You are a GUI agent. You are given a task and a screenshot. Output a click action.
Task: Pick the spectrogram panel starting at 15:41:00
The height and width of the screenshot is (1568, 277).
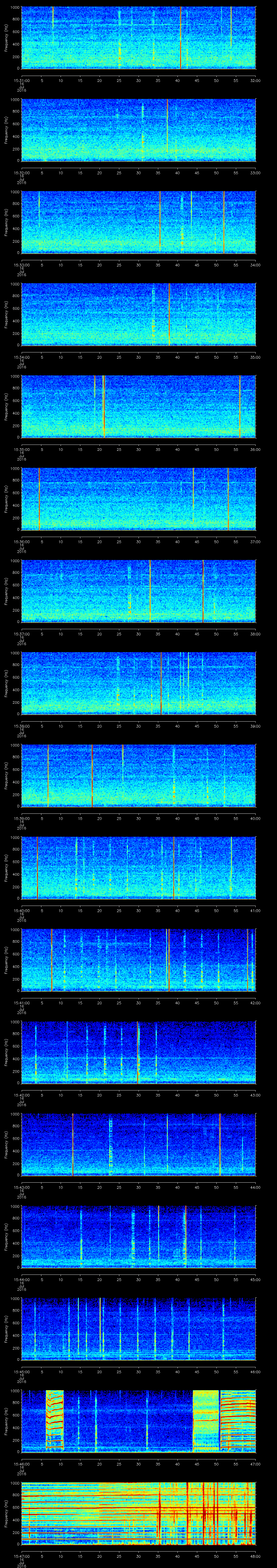[139, 960]
